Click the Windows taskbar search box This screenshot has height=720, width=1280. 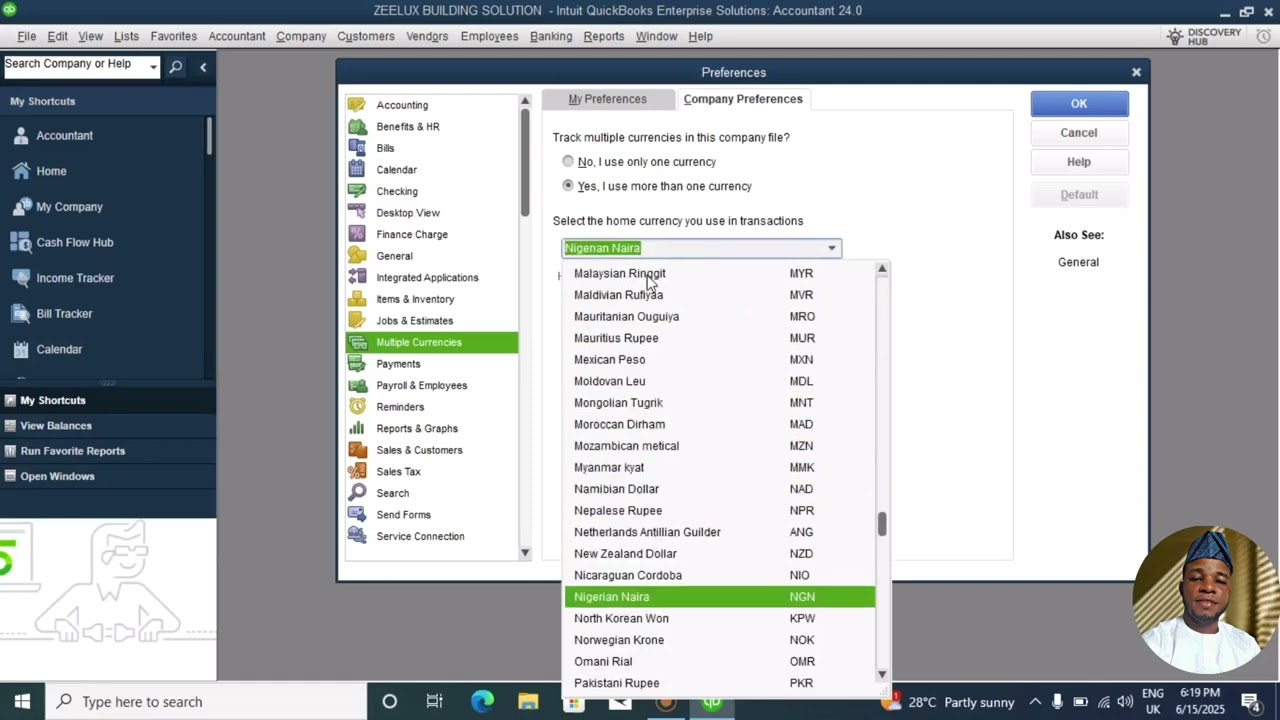[x=207, y=702]
